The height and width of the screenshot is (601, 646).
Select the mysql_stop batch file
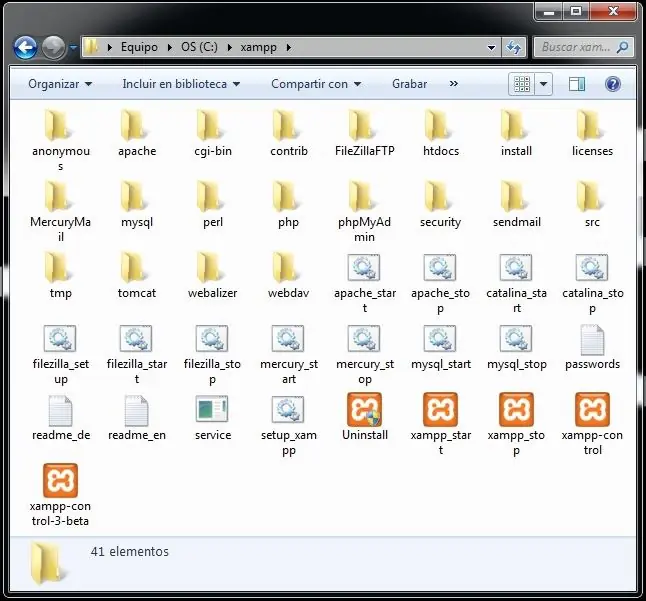click(516, 339)
